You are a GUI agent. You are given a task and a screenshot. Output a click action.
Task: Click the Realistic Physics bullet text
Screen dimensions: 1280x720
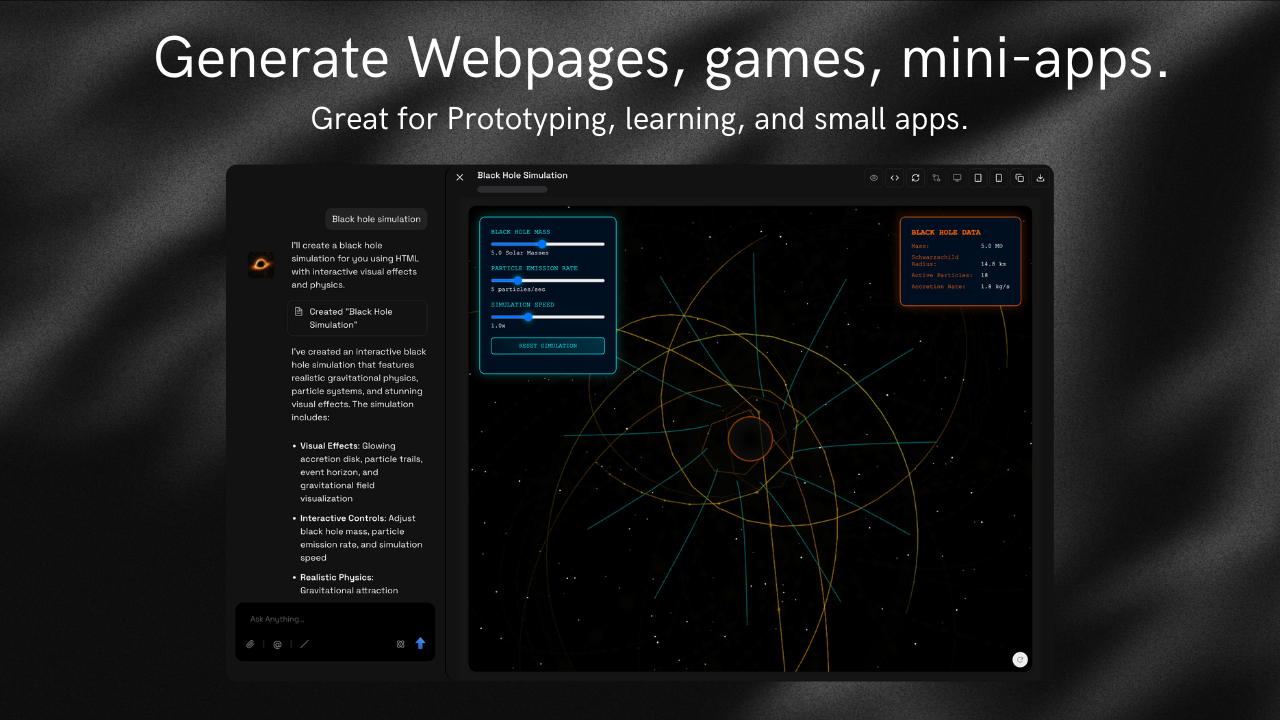[x=350, y=584]
